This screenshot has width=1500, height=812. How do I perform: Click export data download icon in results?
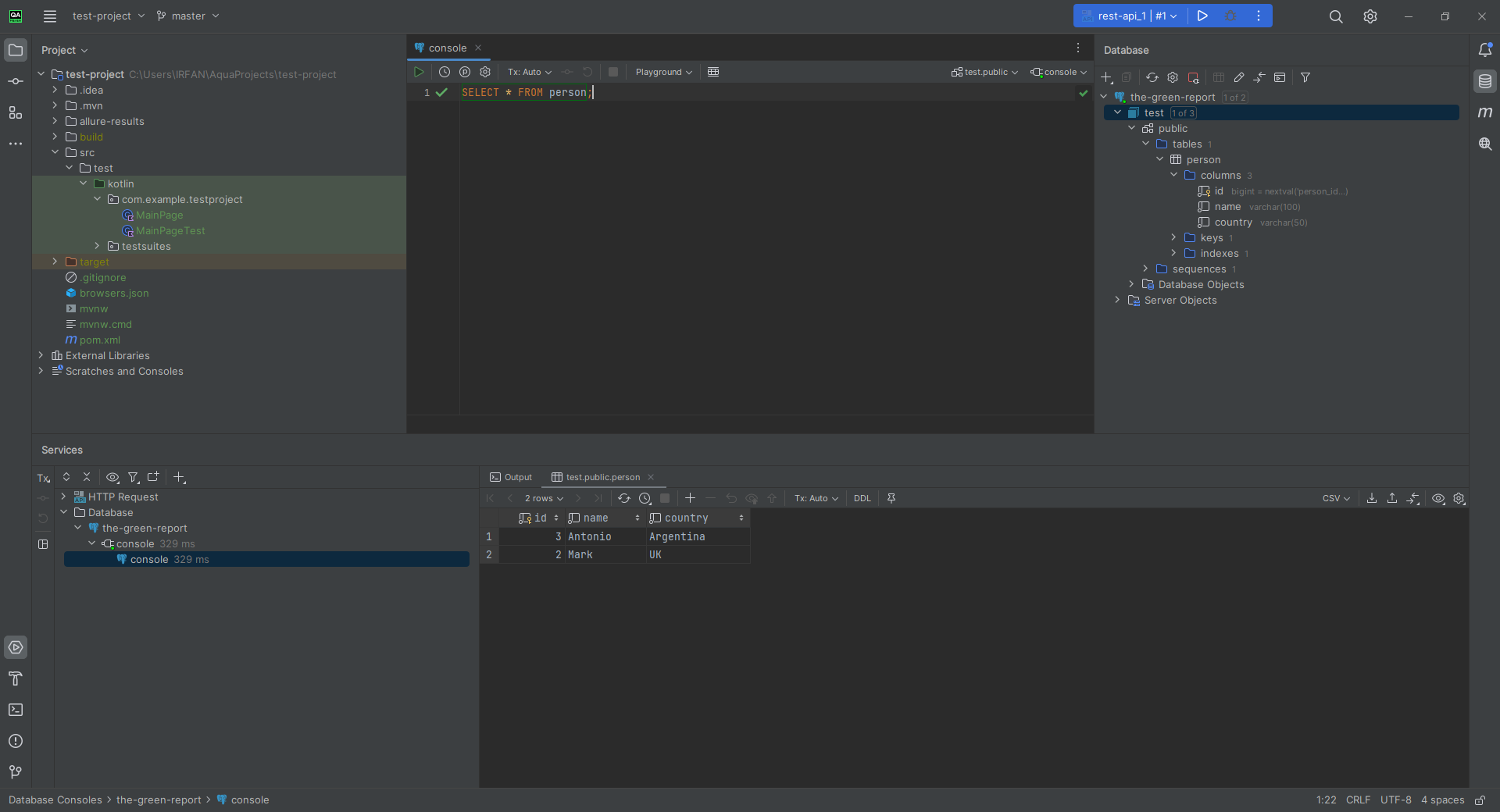coord(1372,498)
